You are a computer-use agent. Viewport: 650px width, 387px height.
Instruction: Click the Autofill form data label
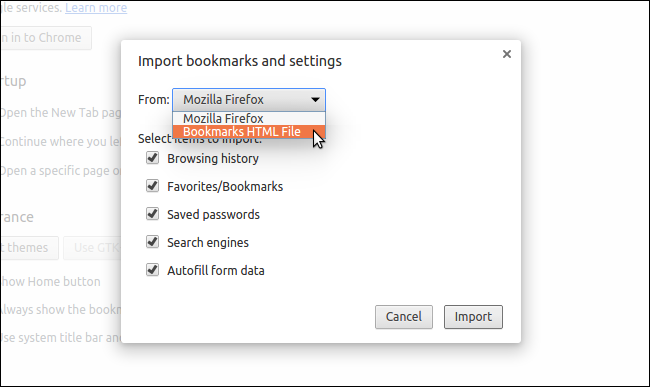pos(216,271)
